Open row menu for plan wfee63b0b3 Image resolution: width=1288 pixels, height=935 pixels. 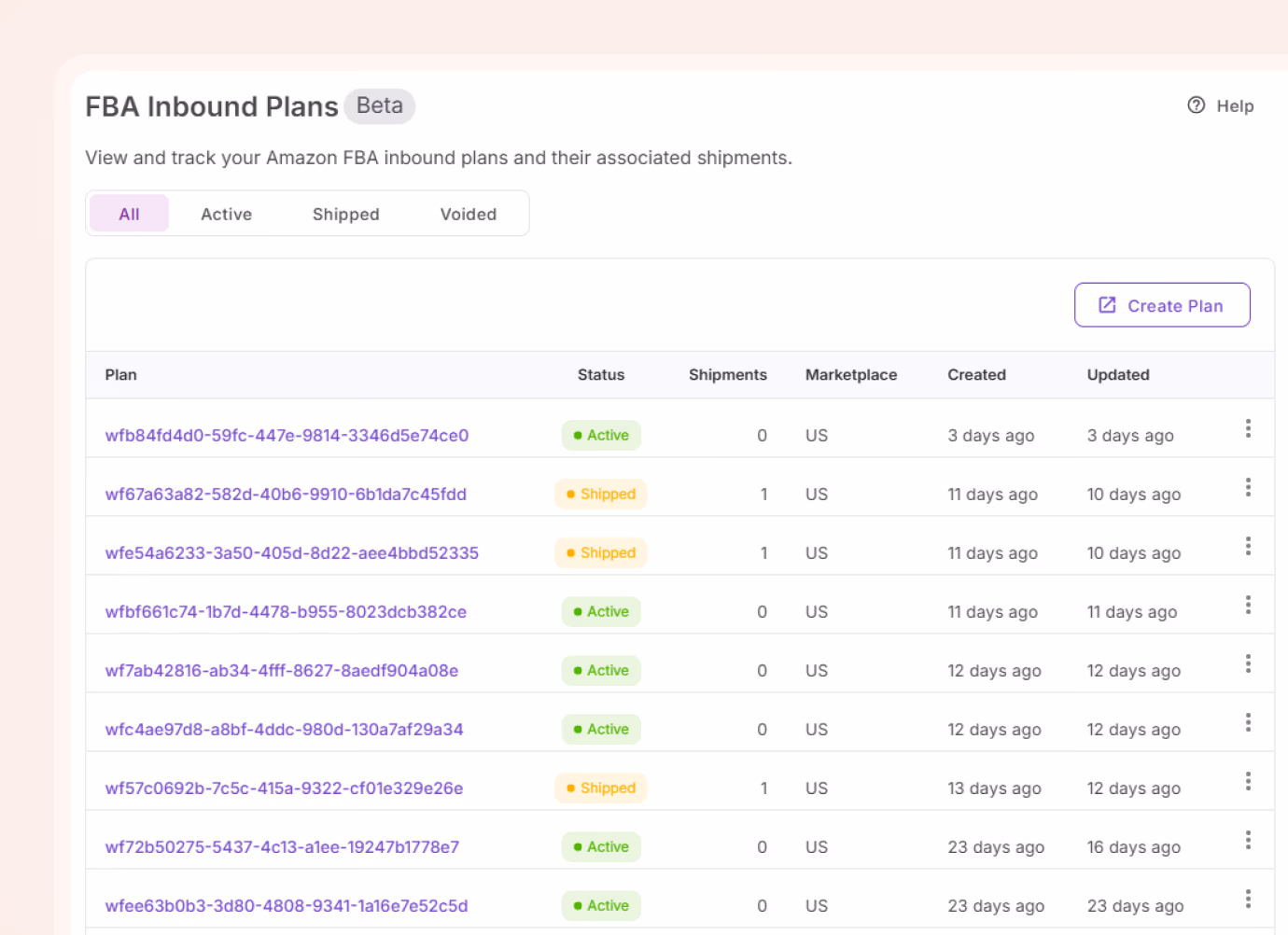(1248, 899)
